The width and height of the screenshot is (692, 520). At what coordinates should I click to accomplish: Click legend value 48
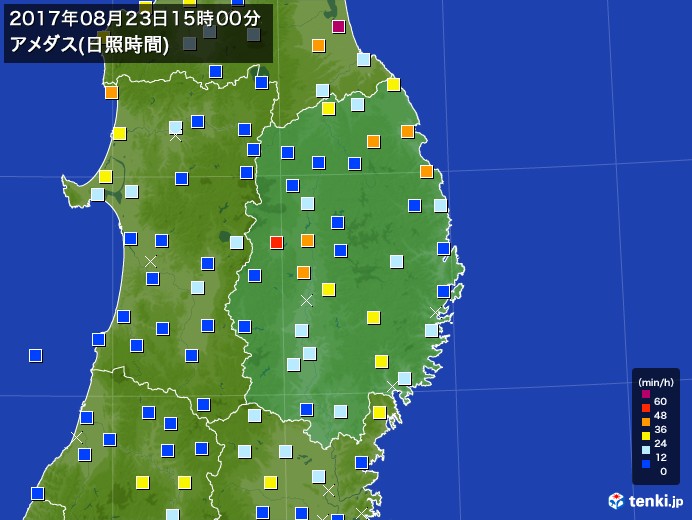pyautogui.click(x=660, y=415)
